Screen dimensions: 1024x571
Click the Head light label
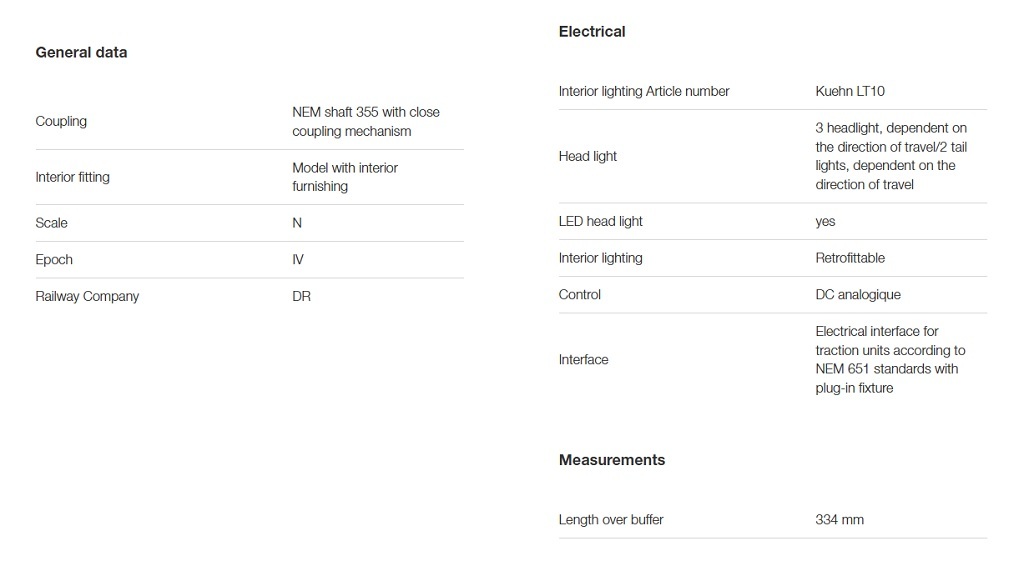587,156
